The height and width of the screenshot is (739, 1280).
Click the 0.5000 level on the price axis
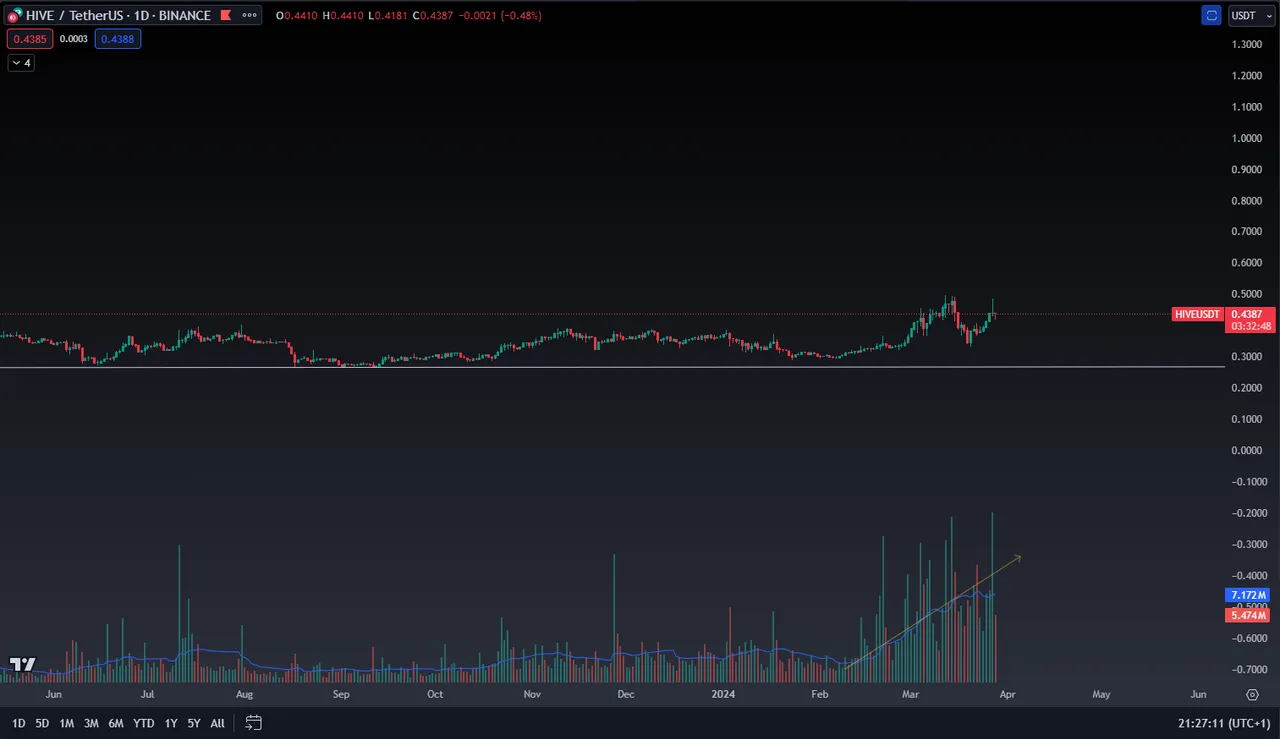pos(1249,294)
